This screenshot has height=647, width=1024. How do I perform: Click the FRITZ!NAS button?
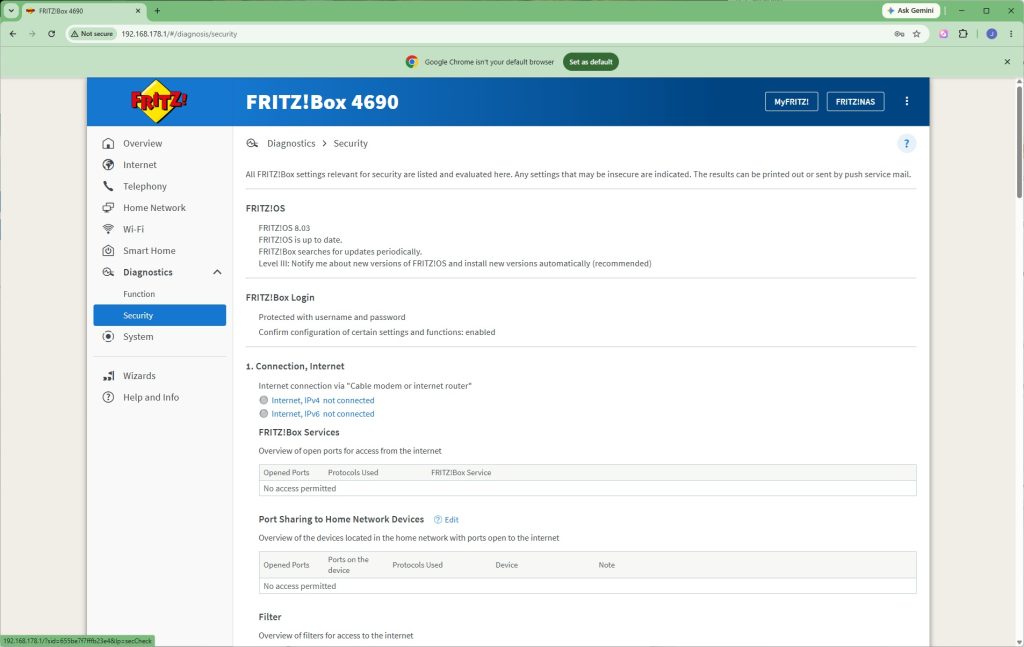pos(856,102)
